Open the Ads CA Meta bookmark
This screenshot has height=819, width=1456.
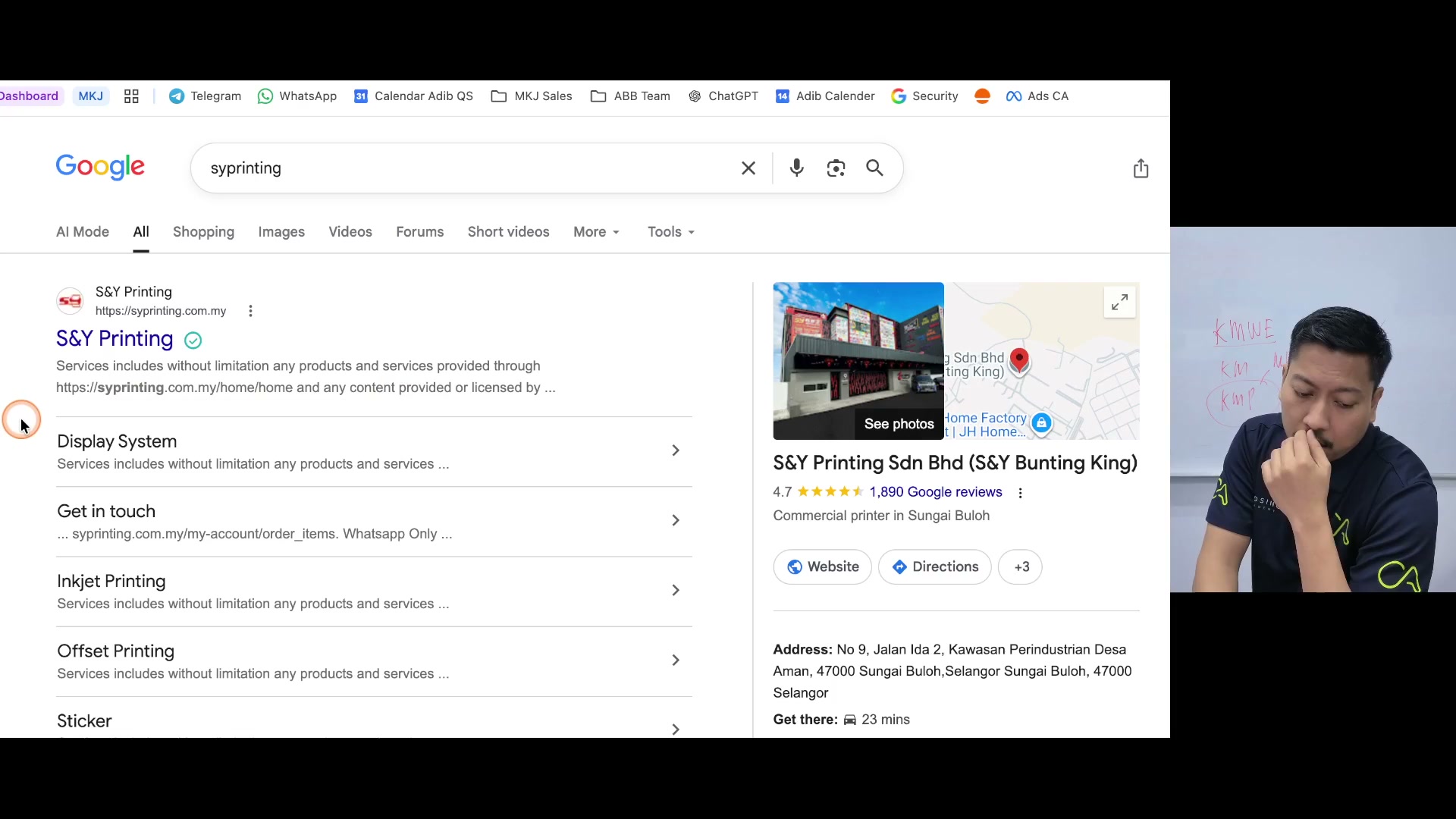[1037, 96]
